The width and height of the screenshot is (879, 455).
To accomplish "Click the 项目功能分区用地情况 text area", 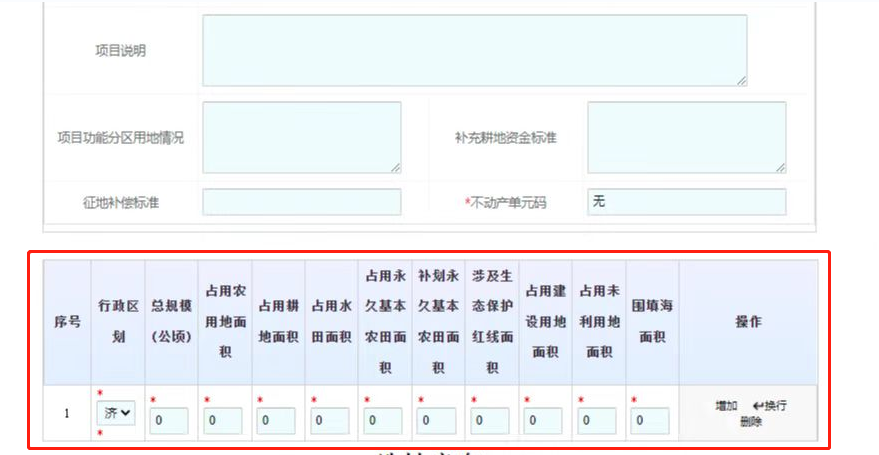I will point(301,137).
